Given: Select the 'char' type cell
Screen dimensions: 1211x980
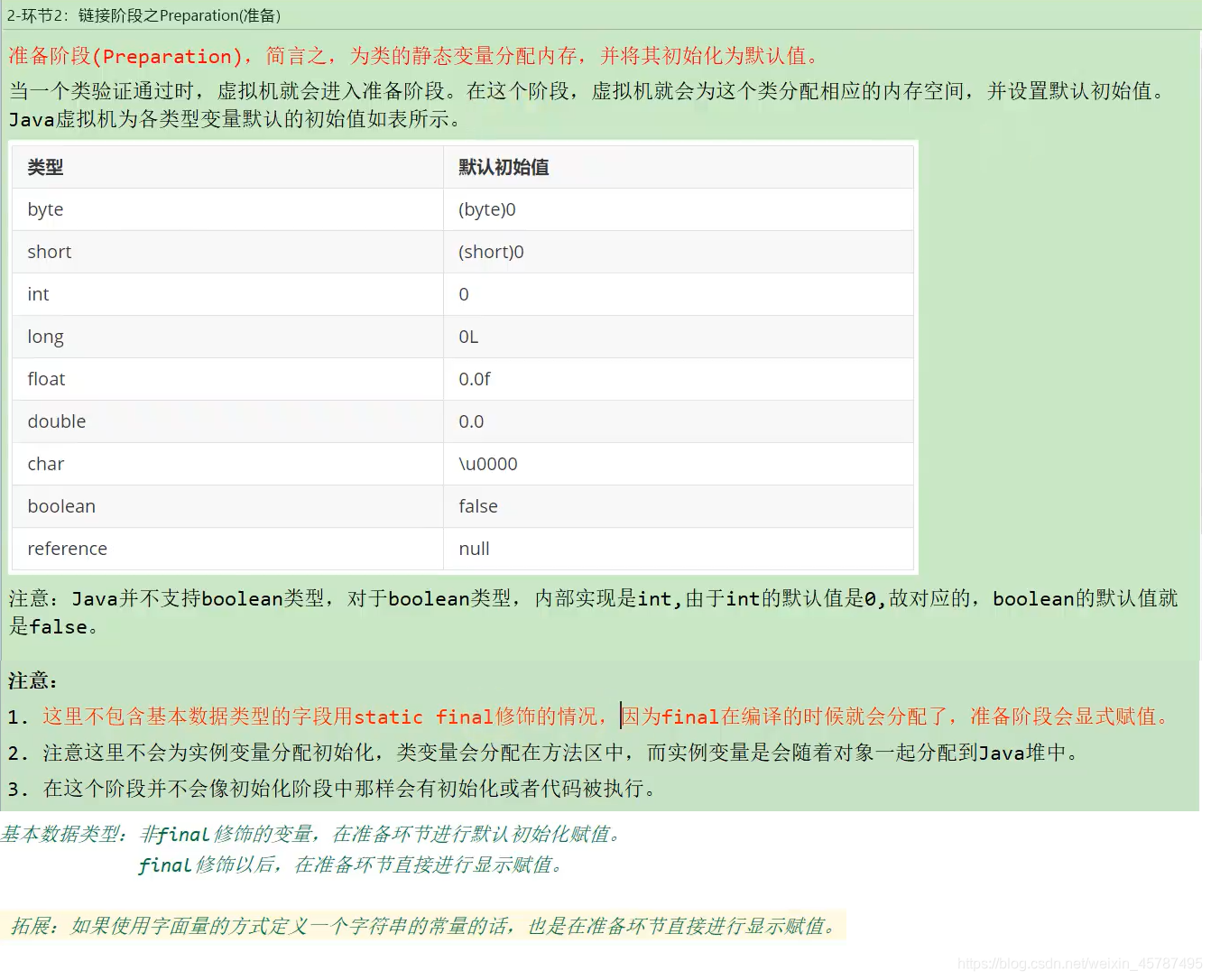Looking at the screenshot, I should point(227,464).
